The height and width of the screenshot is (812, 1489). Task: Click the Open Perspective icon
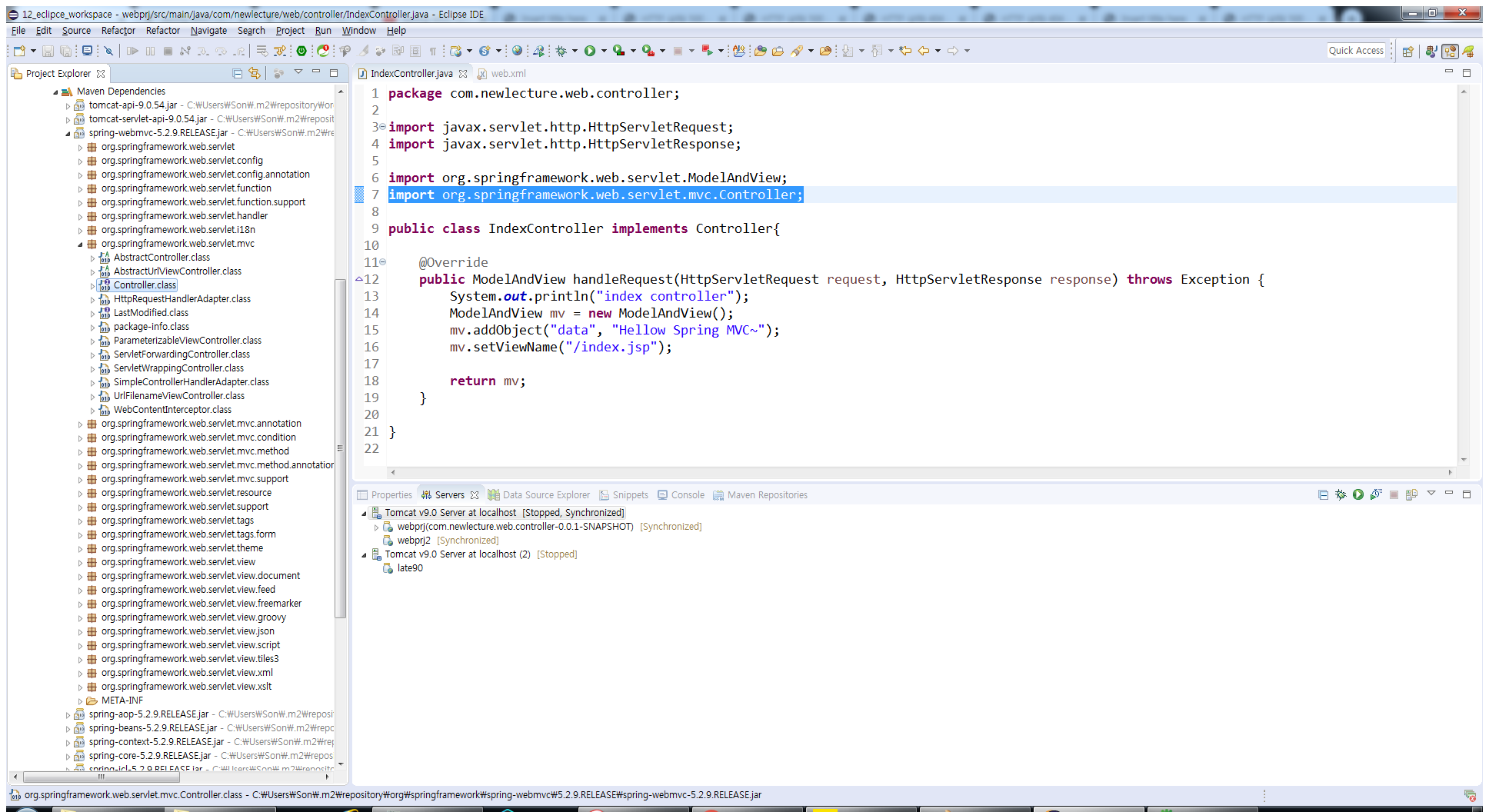coord(1407,51)
